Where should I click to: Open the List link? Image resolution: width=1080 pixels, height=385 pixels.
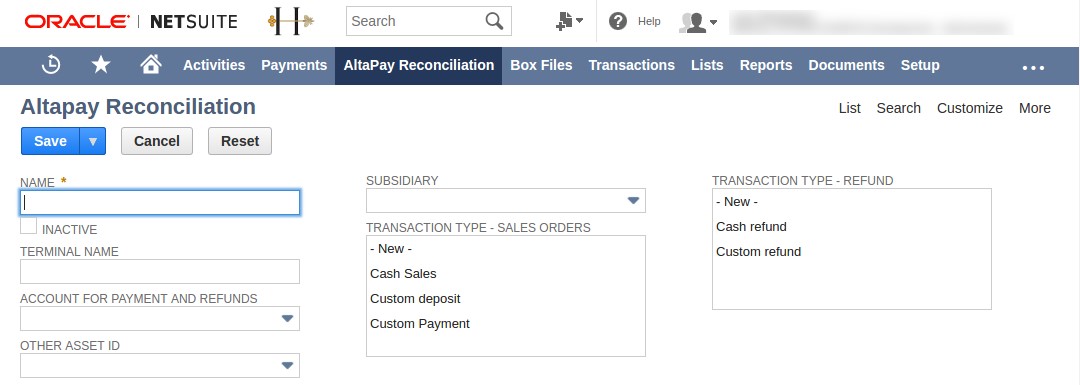(849, 108)
